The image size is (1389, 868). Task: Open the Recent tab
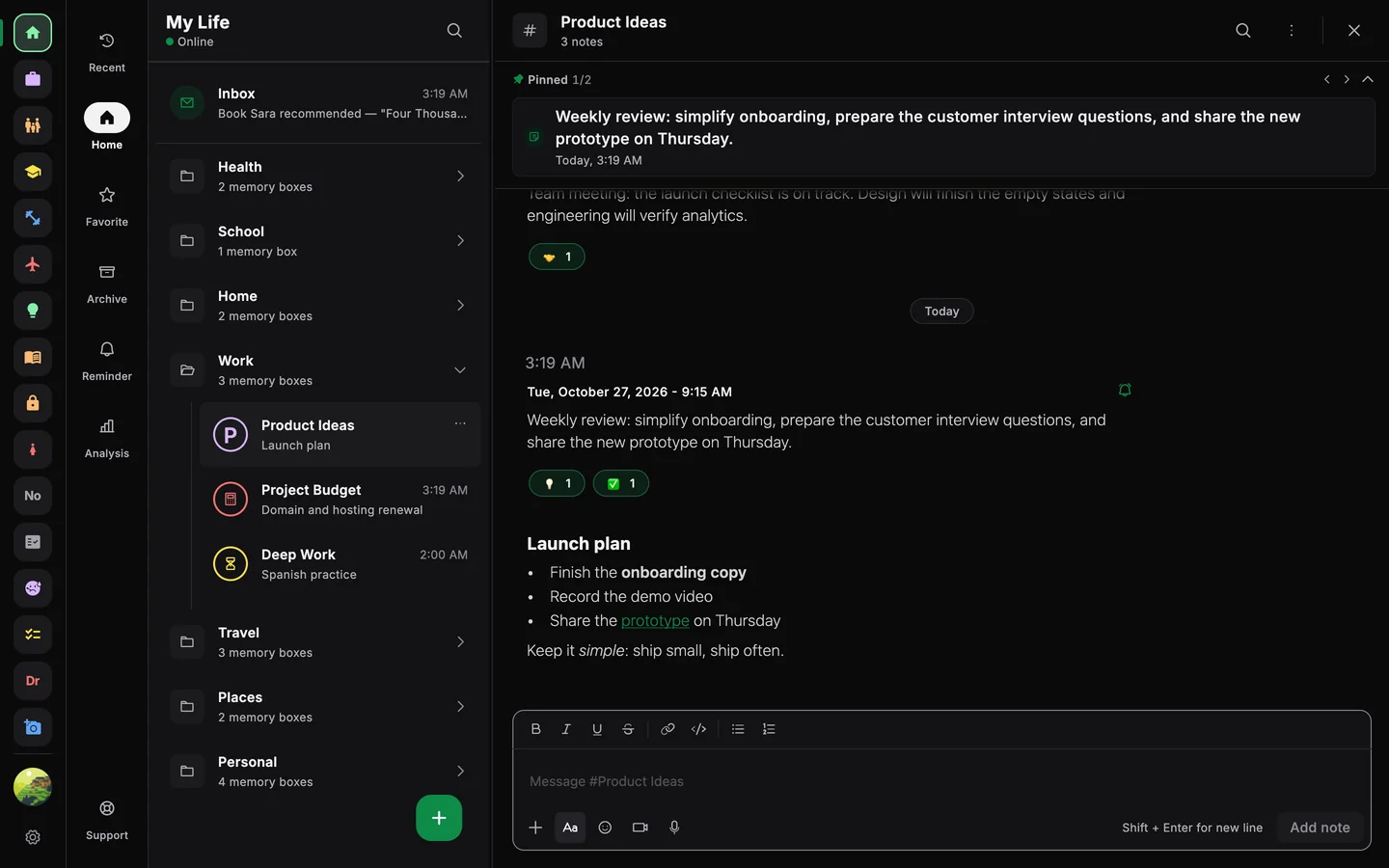pyautogui.click(x=107, y=52)
